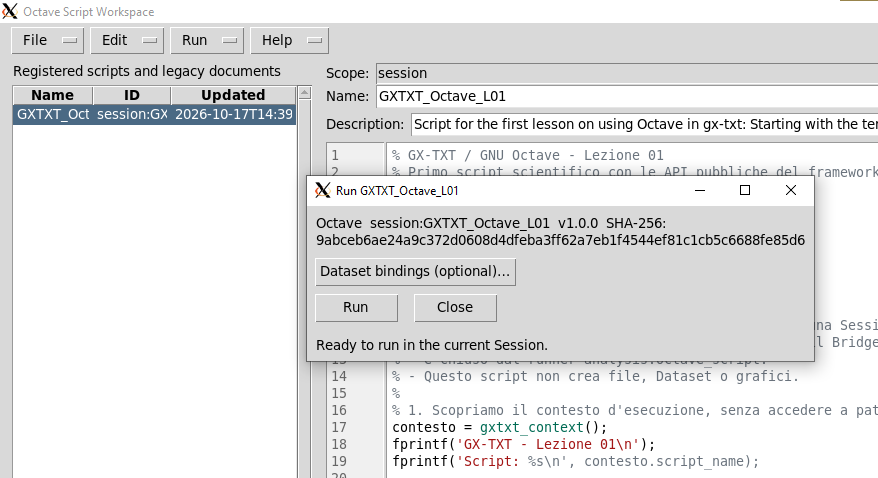
Task: Click the SHA-256 hash text in dialog
Action: coord(560,240)
